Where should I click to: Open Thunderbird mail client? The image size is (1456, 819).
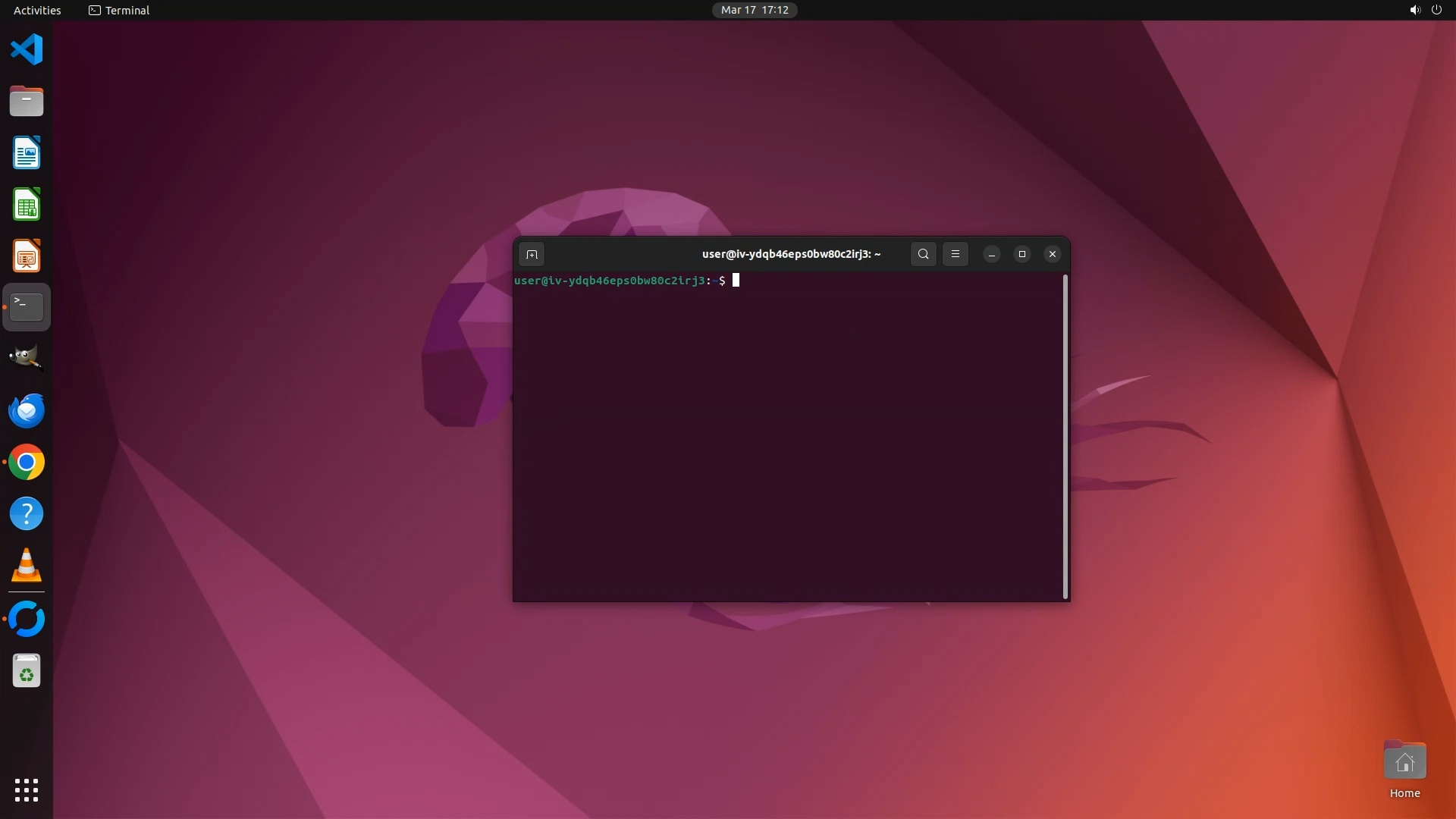[27, 410]
